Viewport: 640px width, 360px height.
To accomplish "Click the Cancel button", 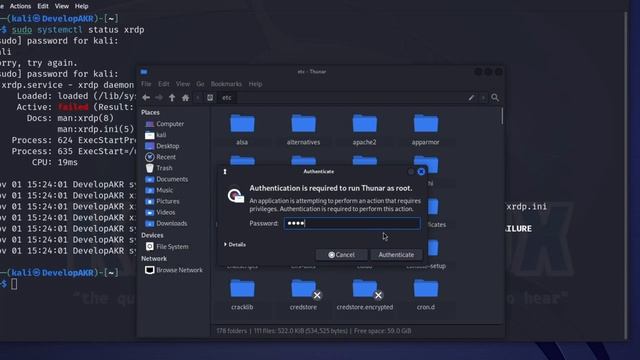I will 342,255.
